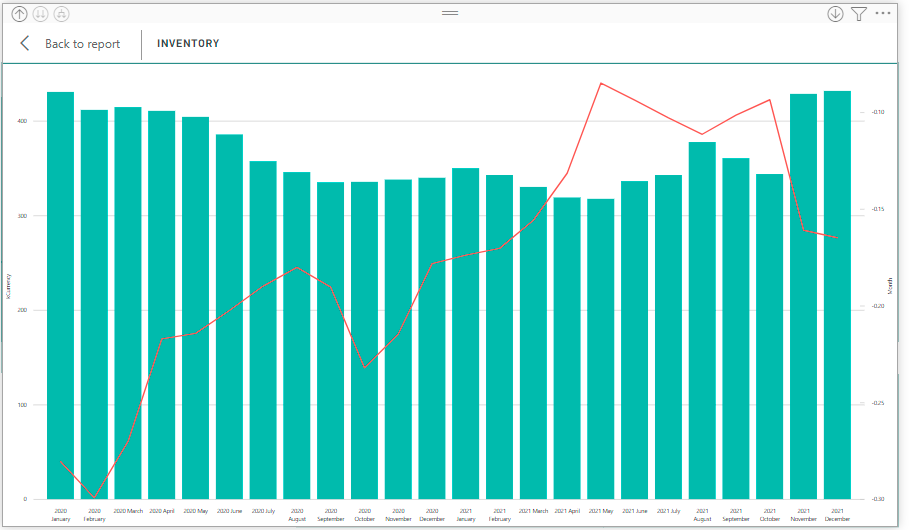Click the 2020 April bar
Viewport: 909px width, 530px height.
pos(162,305)
